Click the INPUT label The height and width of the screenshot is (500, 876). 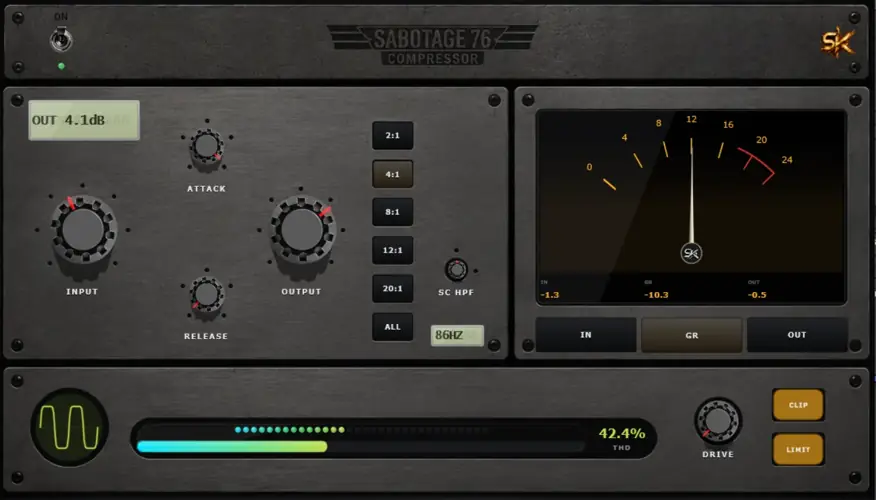(x=82, y=292)
